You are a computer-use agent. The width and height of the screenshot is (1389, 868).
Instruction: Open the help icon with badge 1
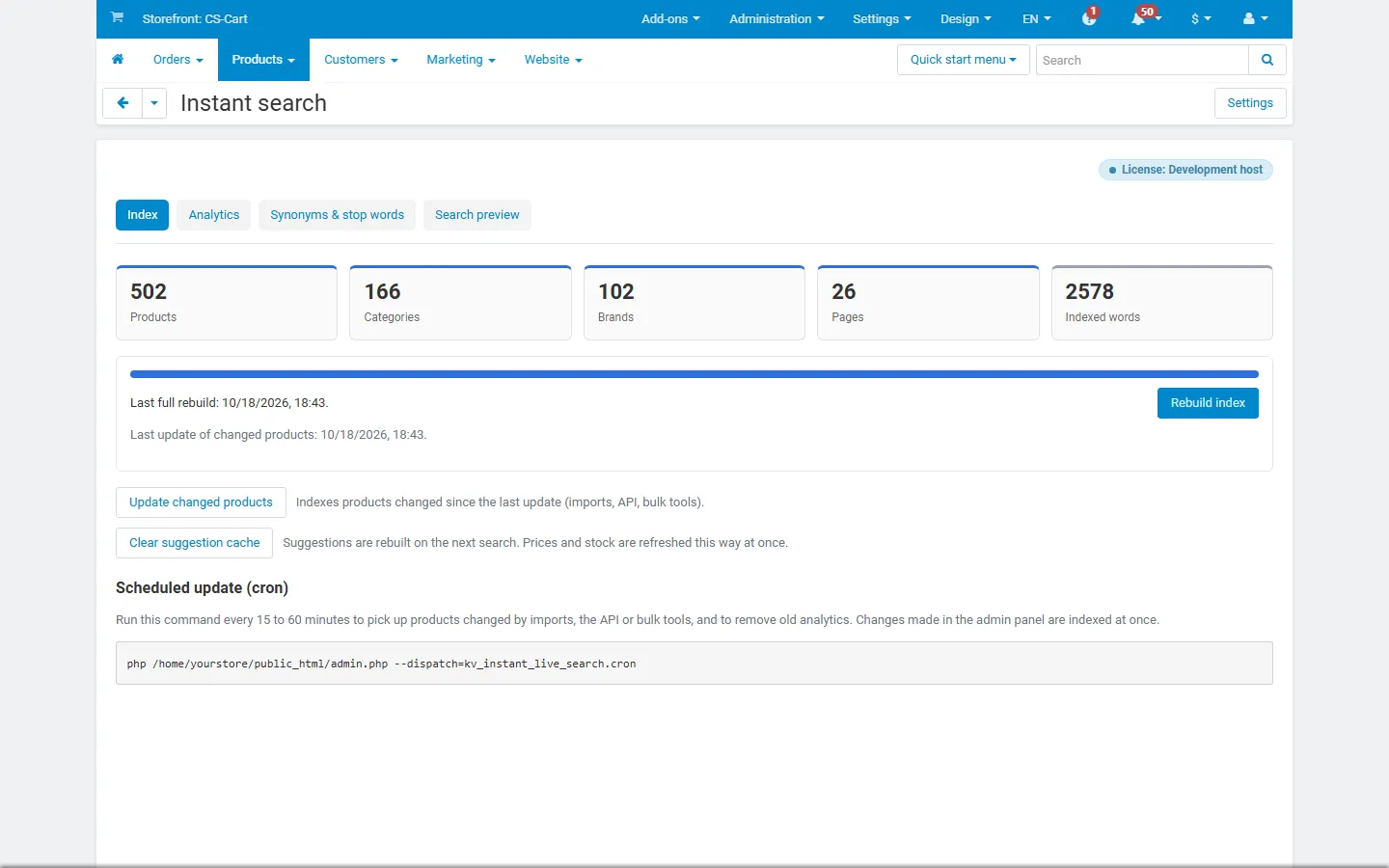[x=1090, y=18]
